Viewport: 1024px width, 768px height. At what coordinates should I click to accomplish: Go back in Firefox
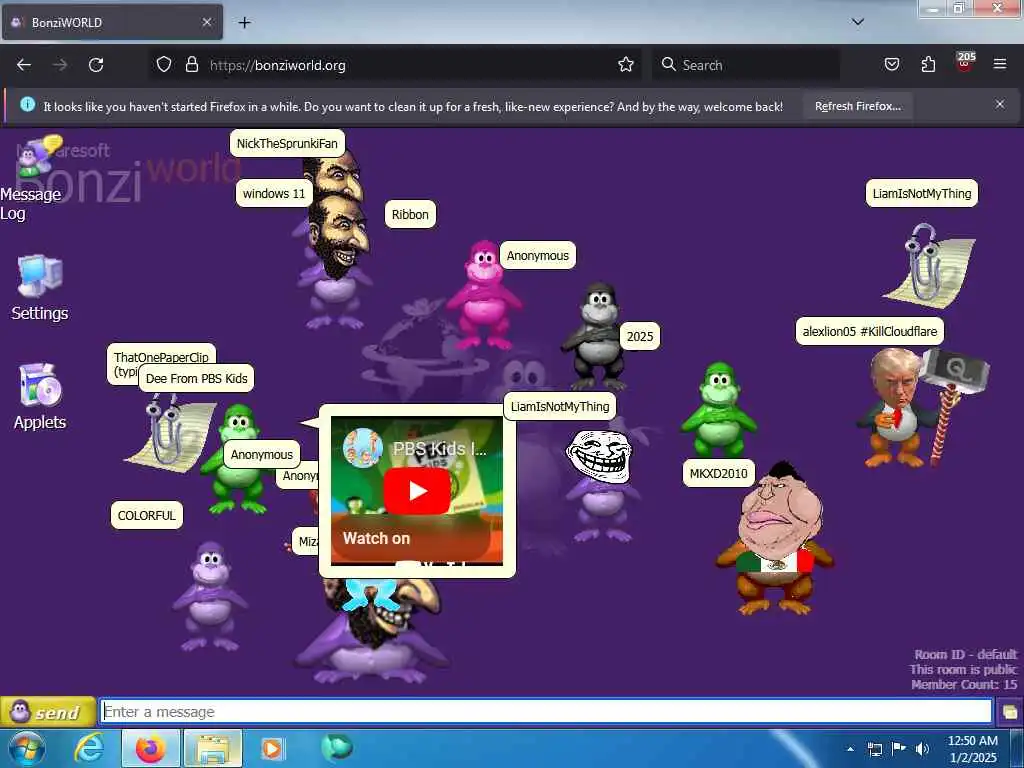[x=24, y=65]
